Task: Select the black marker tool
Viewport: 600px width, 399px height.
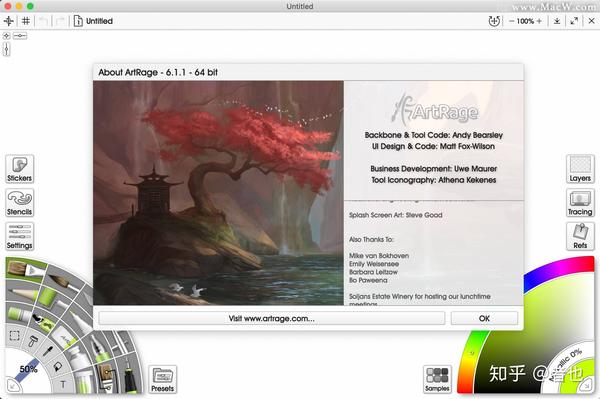Action: click(130, 379)
